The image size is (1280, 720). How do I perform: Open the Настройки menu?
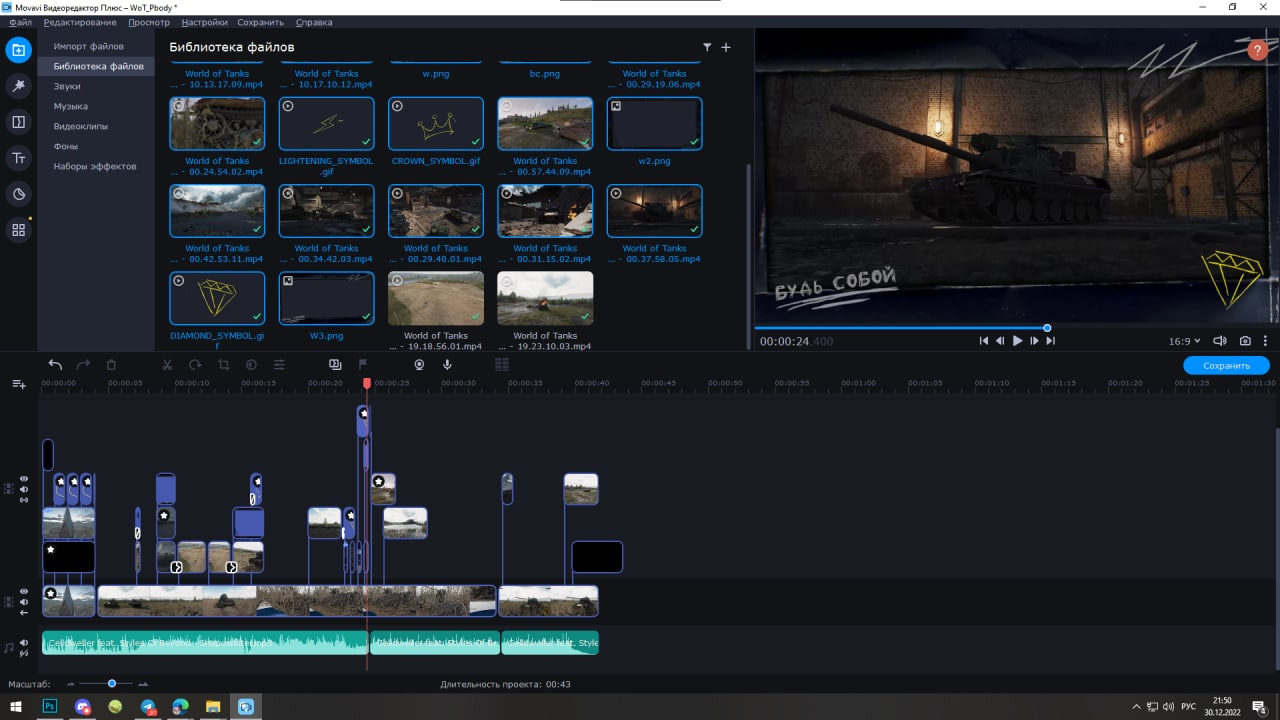(204, 22)
